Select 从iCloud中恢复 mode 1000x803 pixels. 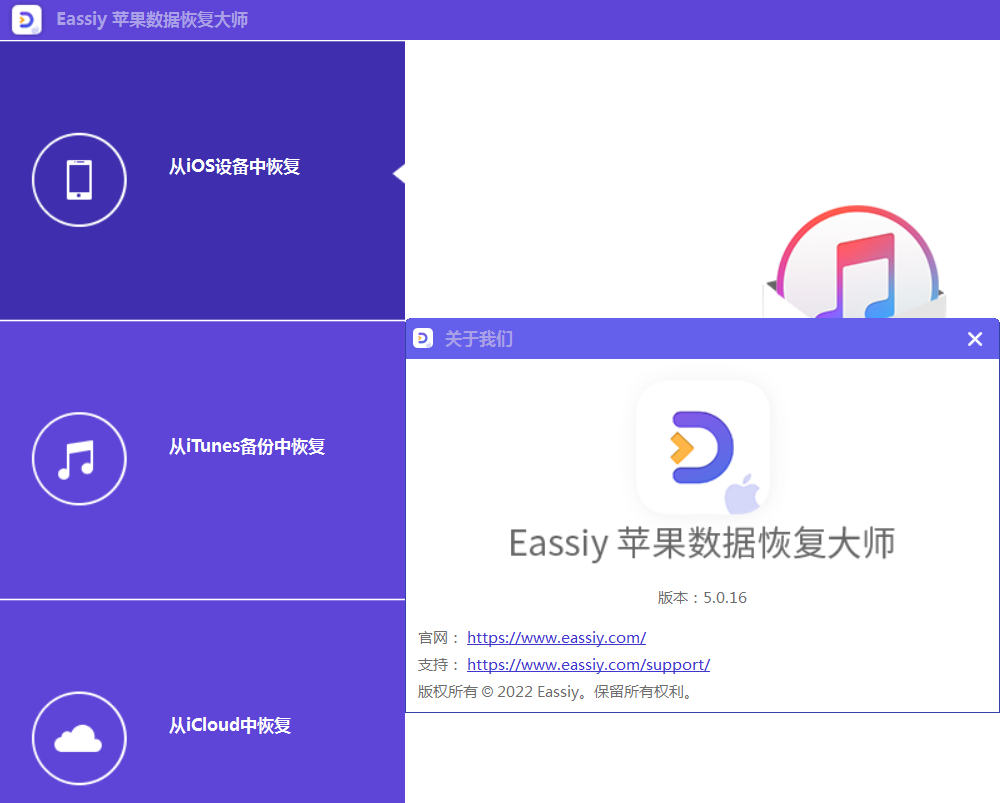[x=202, y=702]
